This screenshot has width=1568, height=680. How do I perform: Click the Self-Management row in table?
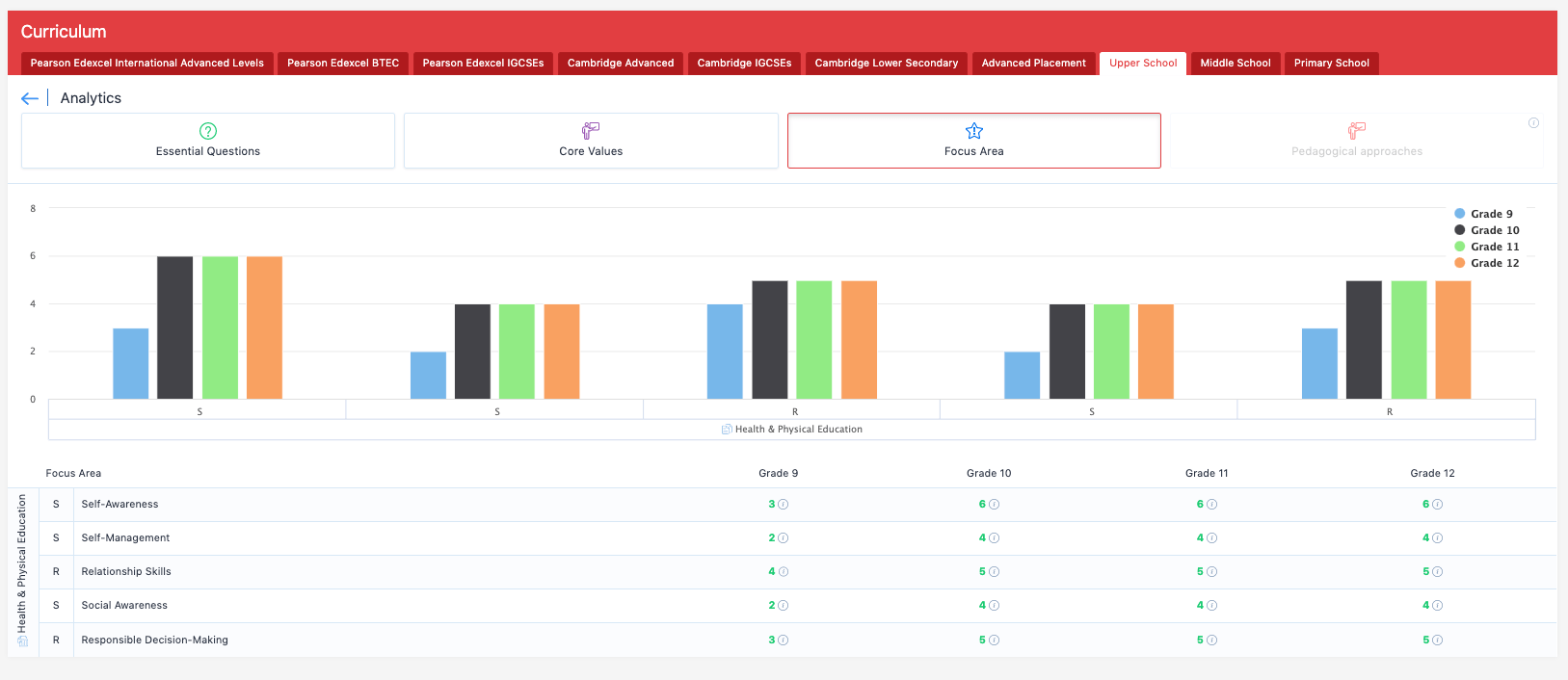[x=125, y=538]
